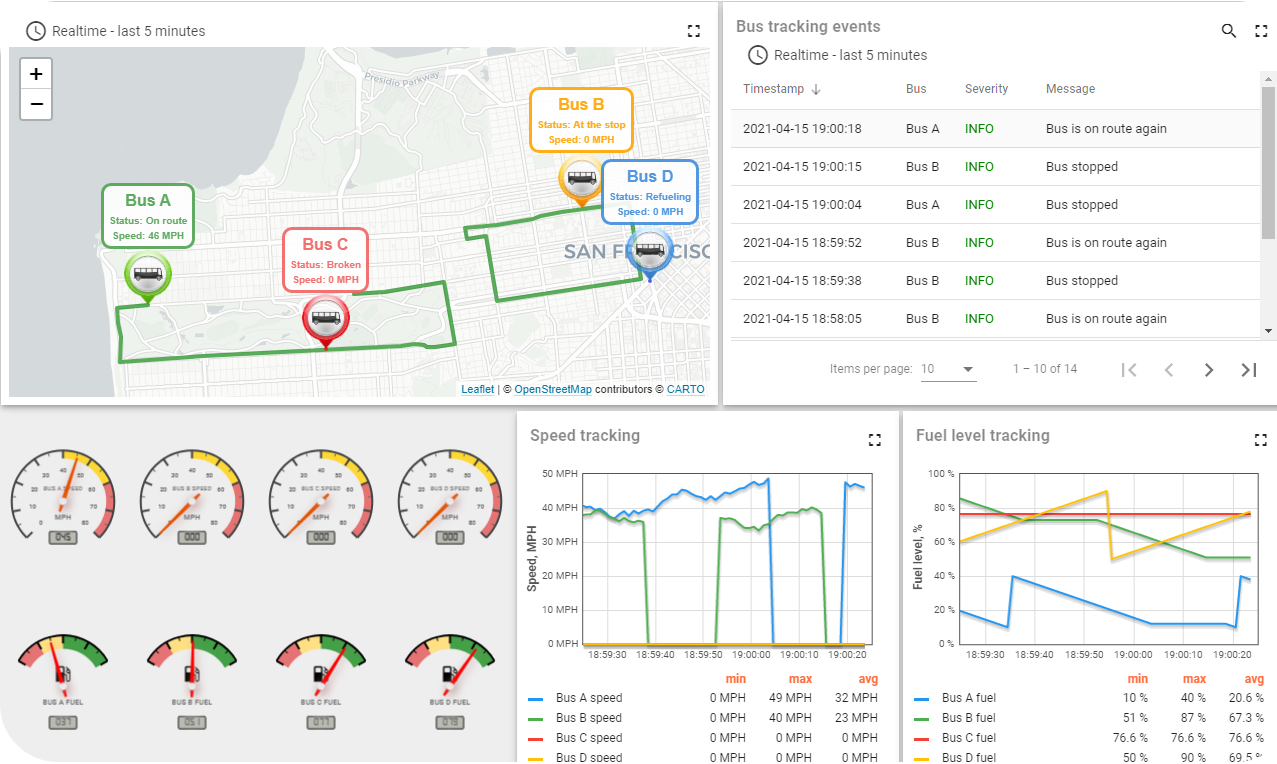Sort events by Bus column

point(916,89)
